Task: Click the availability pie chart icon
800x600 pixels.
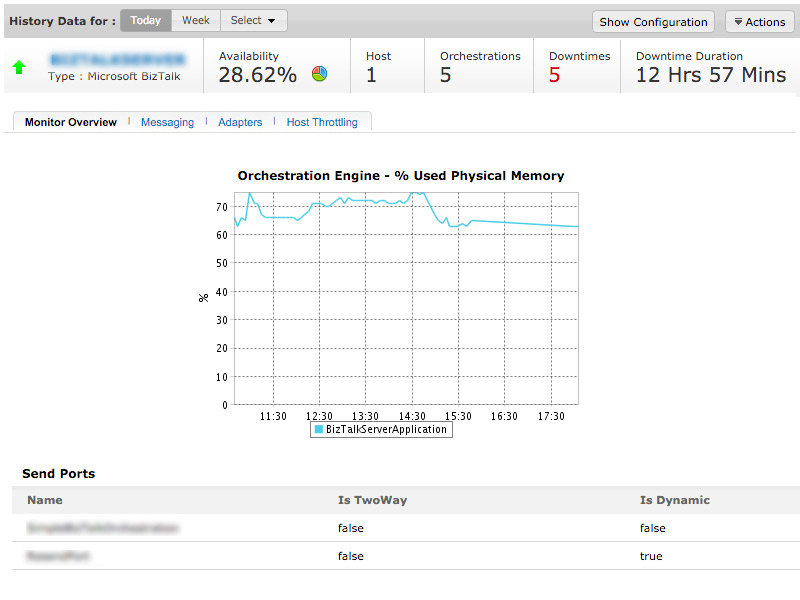Action: click(x=319, y=74)
